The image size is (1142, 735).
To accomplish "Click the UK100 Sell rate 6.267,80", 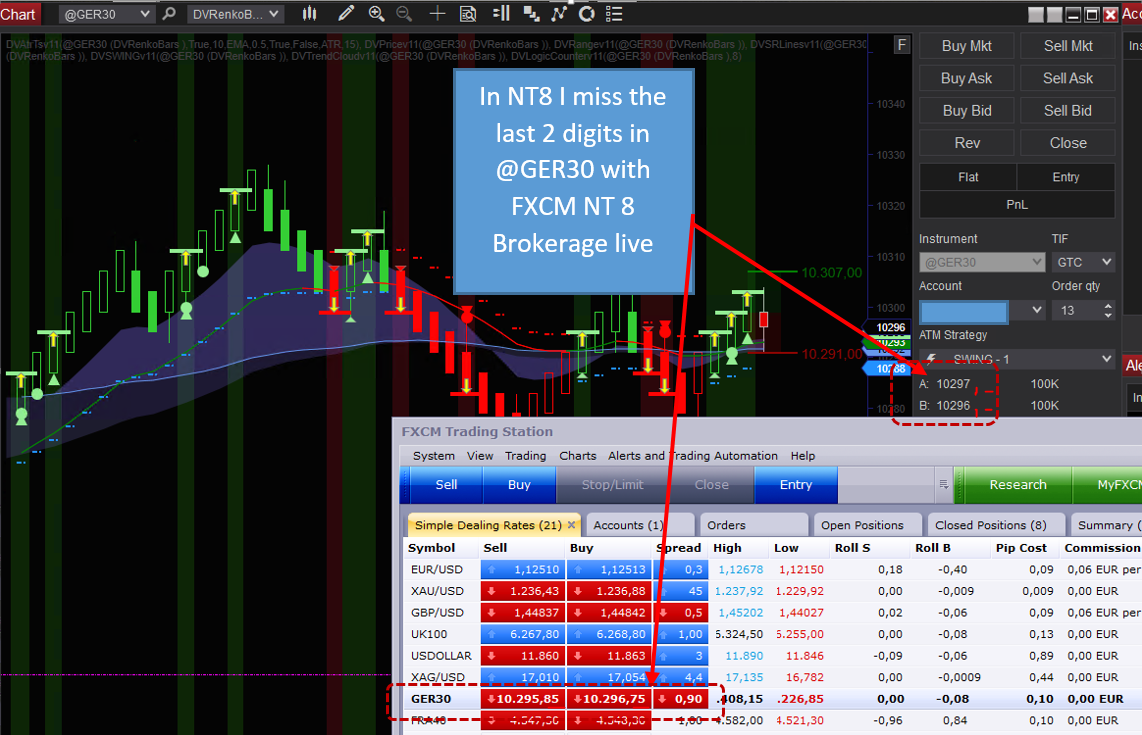I will [x=522, y=634].
